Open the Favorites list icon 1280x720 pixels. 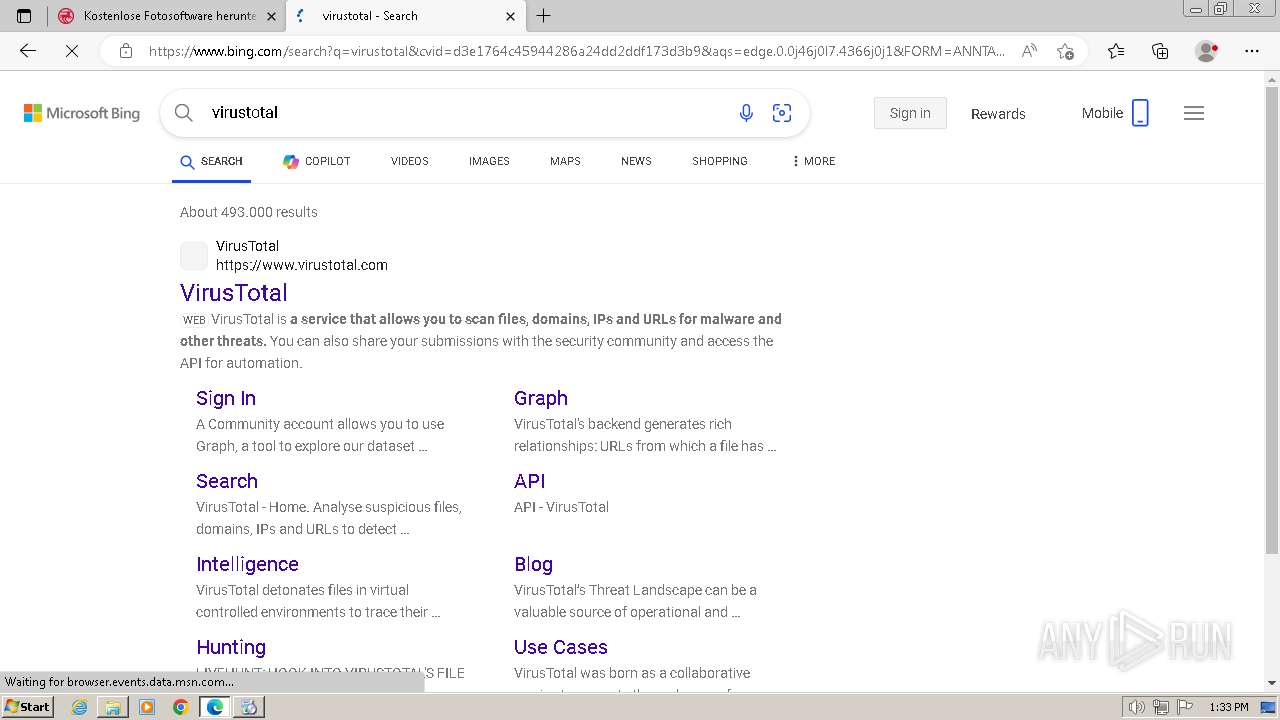tap(1116, 51)
